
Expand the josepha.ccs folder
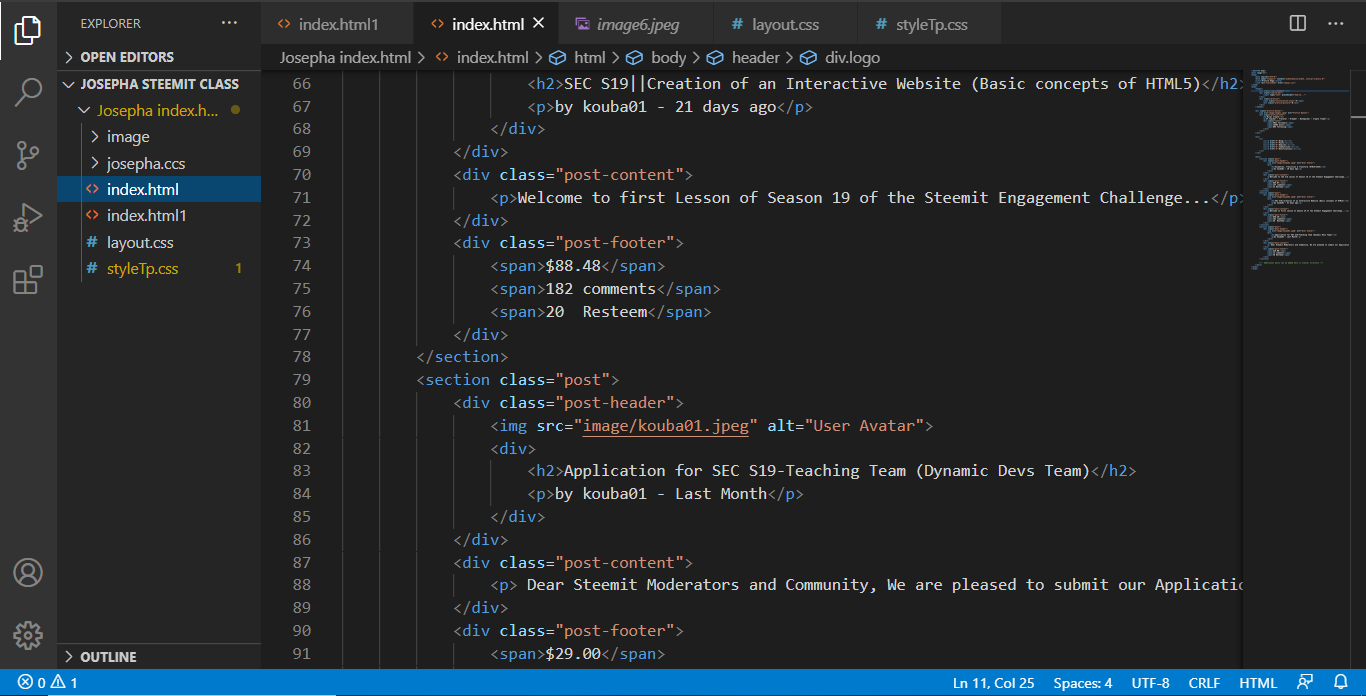(160, 163)
